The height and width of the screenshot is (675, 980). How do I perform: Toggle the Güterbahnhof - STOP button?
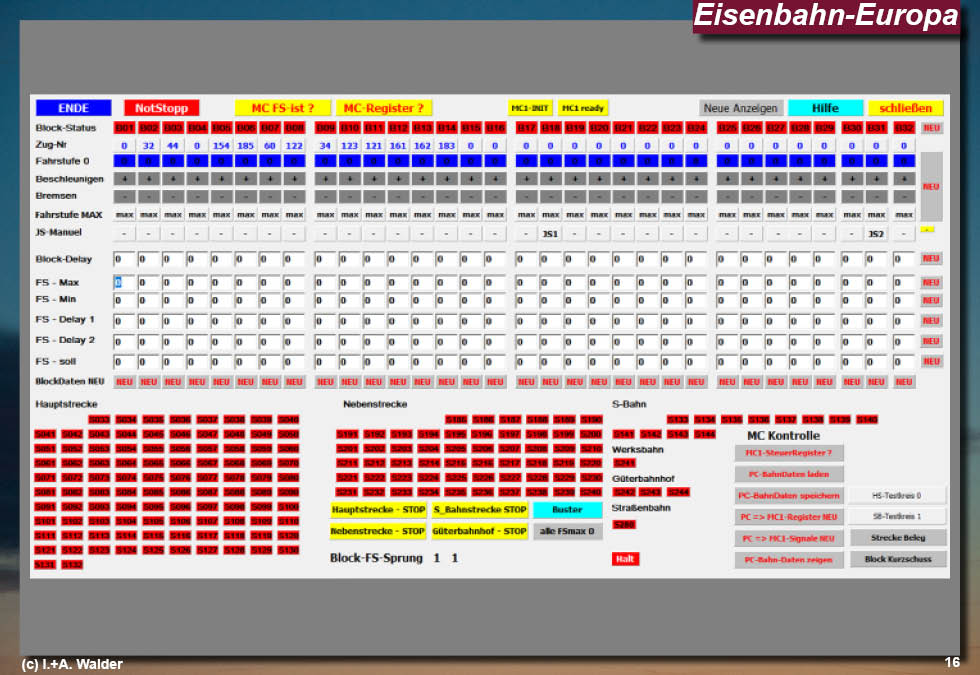click(479, 532)
